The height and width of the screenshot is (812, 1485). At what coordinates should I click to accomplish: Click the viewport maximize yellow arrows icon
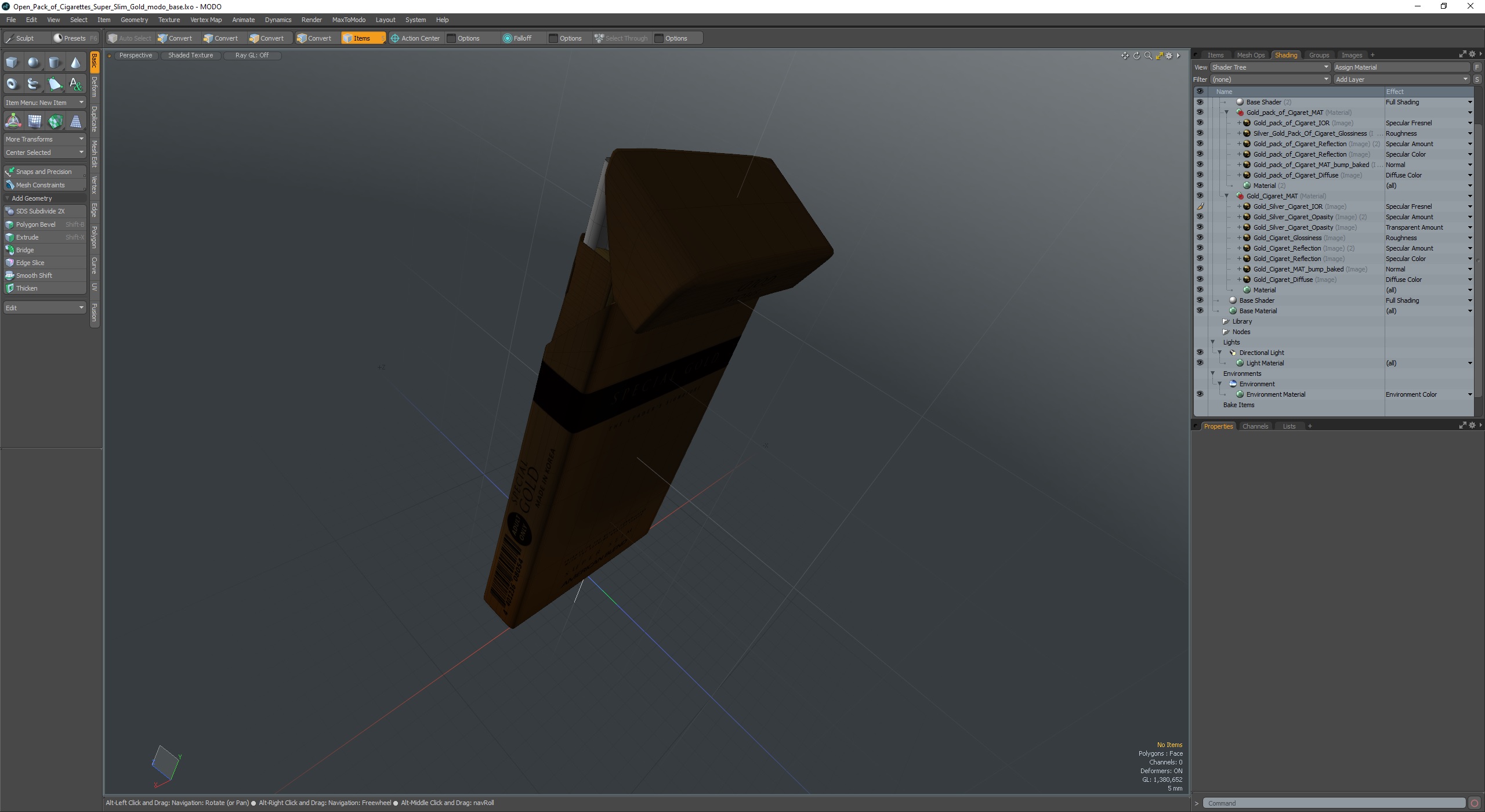(x=1159, y=56)
